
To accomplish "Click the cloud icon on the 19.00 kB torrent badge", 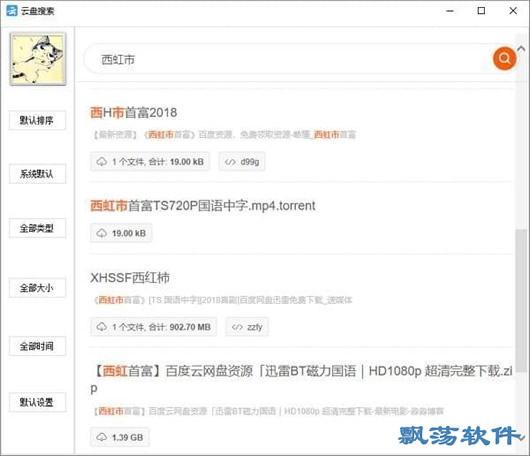I will pyautogui.click(x=102, y=233).
